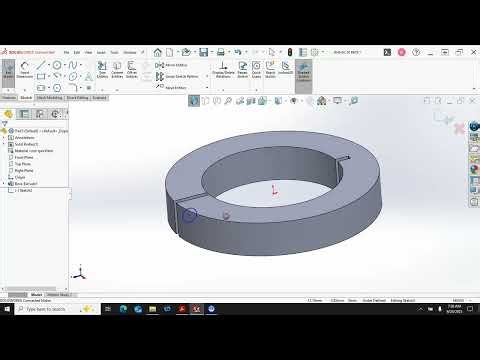Click the Help question mark icon
480x360 pixels.
click(x=416, y=52)
